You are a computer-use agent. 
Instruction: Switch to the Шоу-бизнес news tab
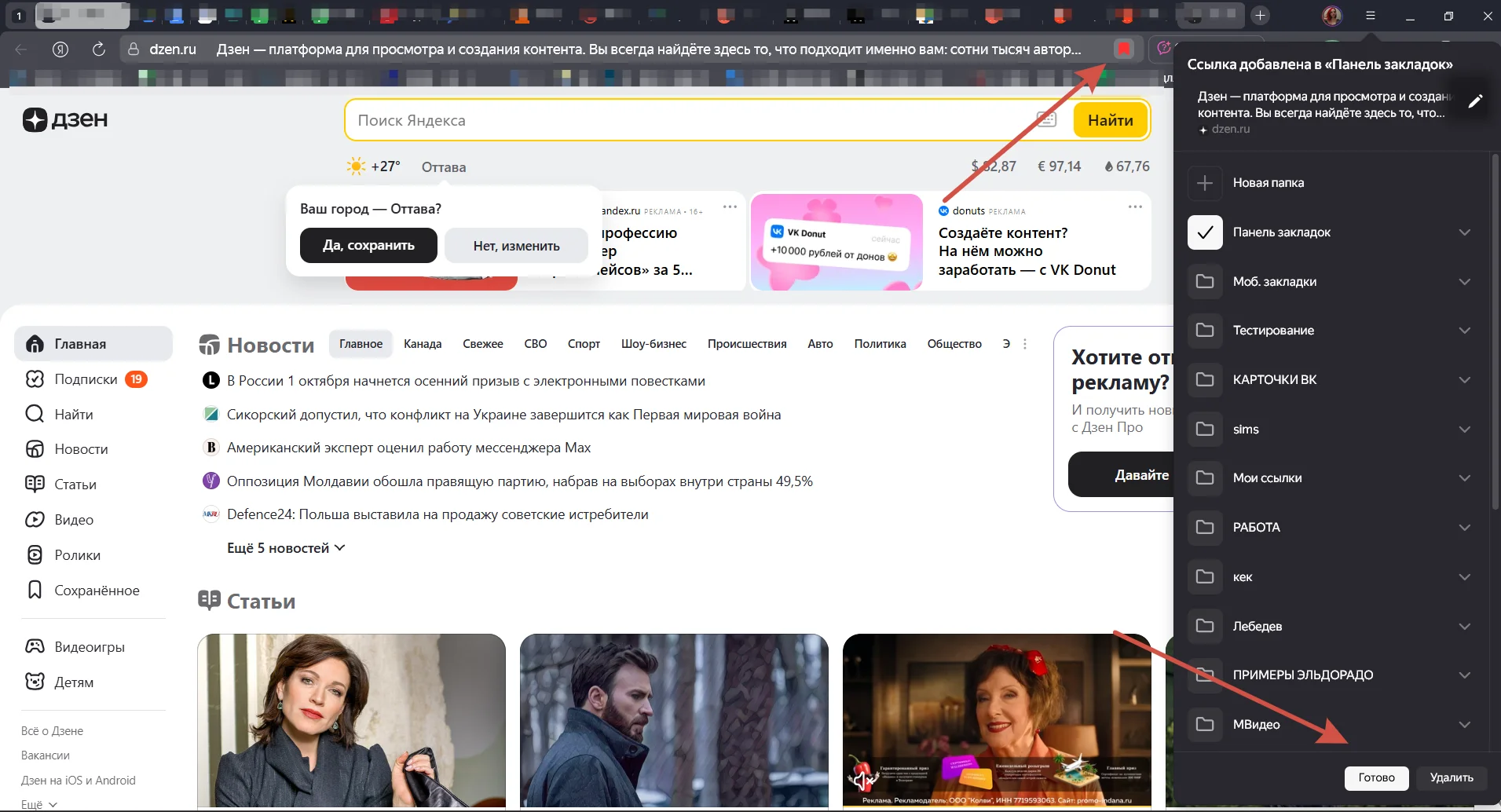pyautogui.click(x=653, y=344)
